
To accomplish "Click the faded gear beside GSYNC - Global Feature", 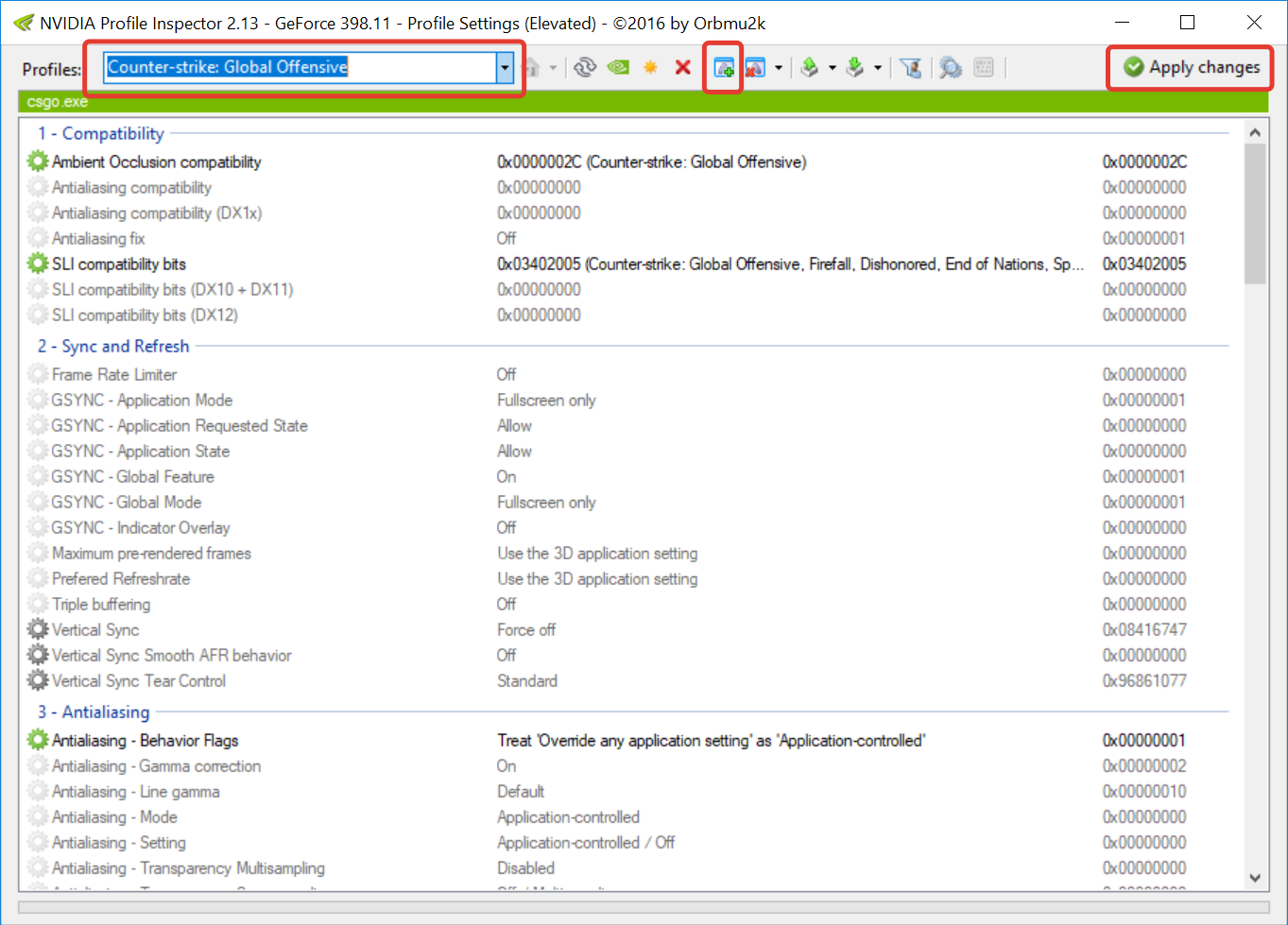I will click(38, 476).
